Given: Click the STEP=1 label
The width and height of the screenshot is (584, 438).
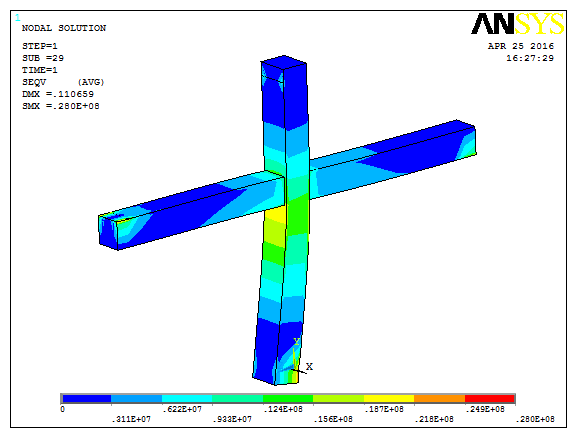Looking at the screenshot, I should 40,46.
